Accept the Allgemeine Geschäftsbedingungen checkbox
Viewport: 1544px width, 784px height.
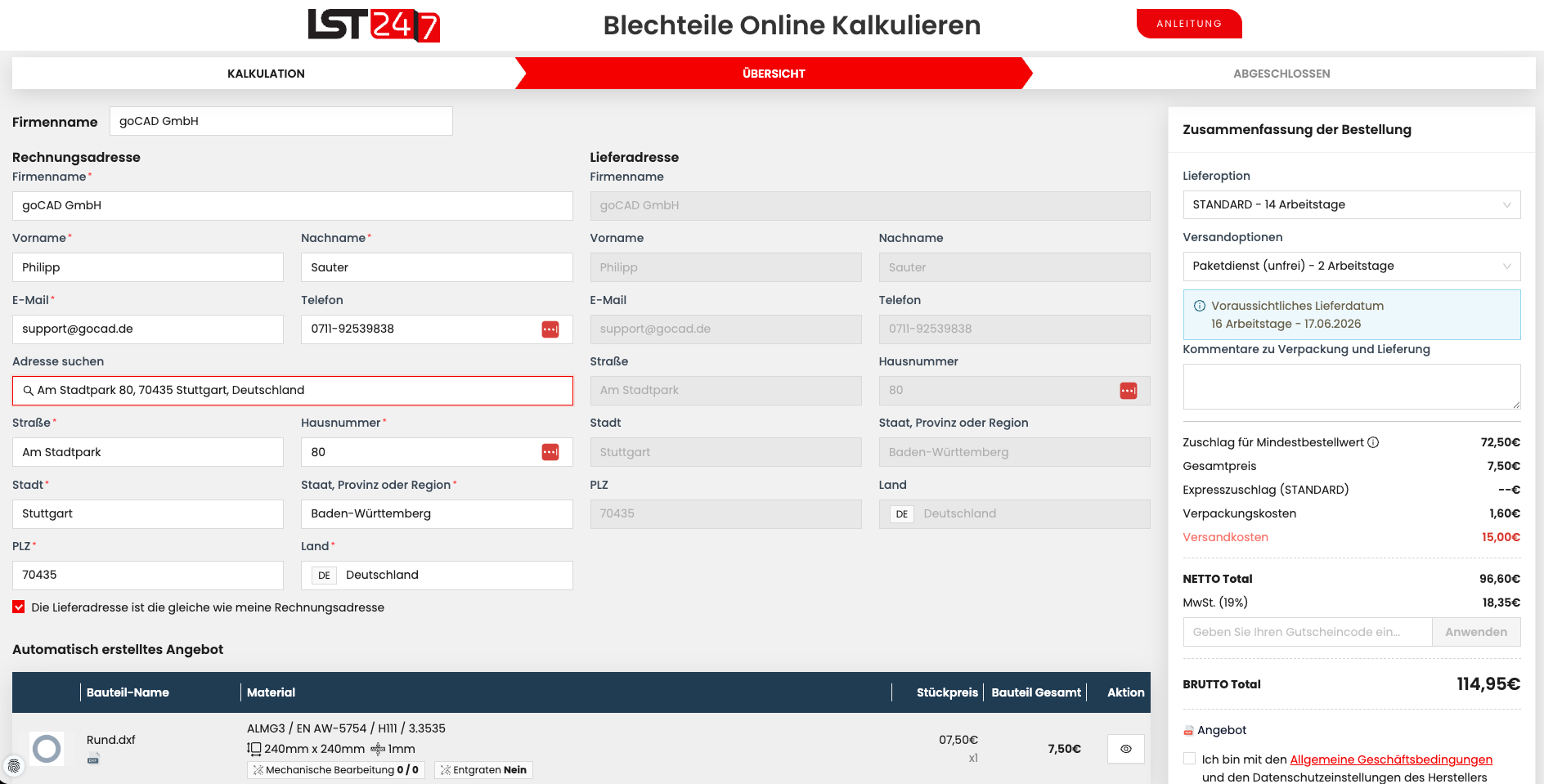pos(1190,759)
